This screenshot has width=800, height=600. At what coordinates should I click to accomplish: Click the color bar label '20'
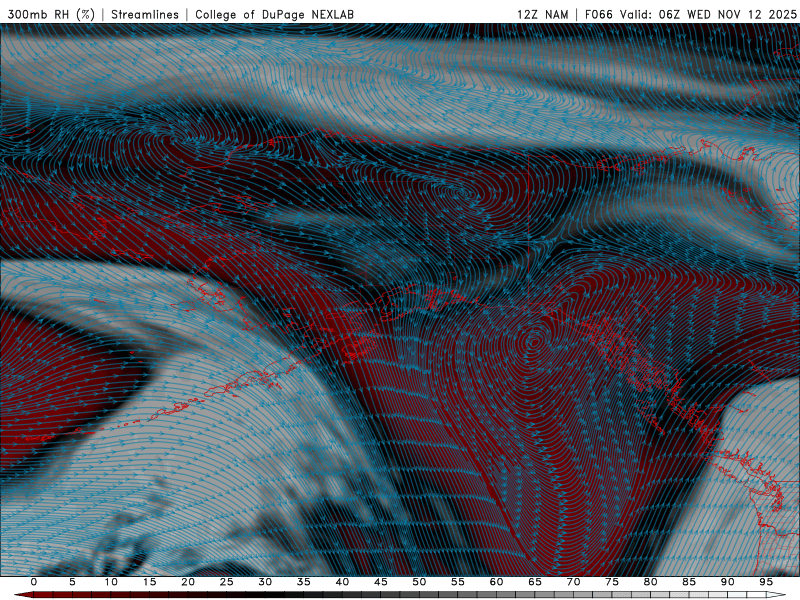pos(188,582)
